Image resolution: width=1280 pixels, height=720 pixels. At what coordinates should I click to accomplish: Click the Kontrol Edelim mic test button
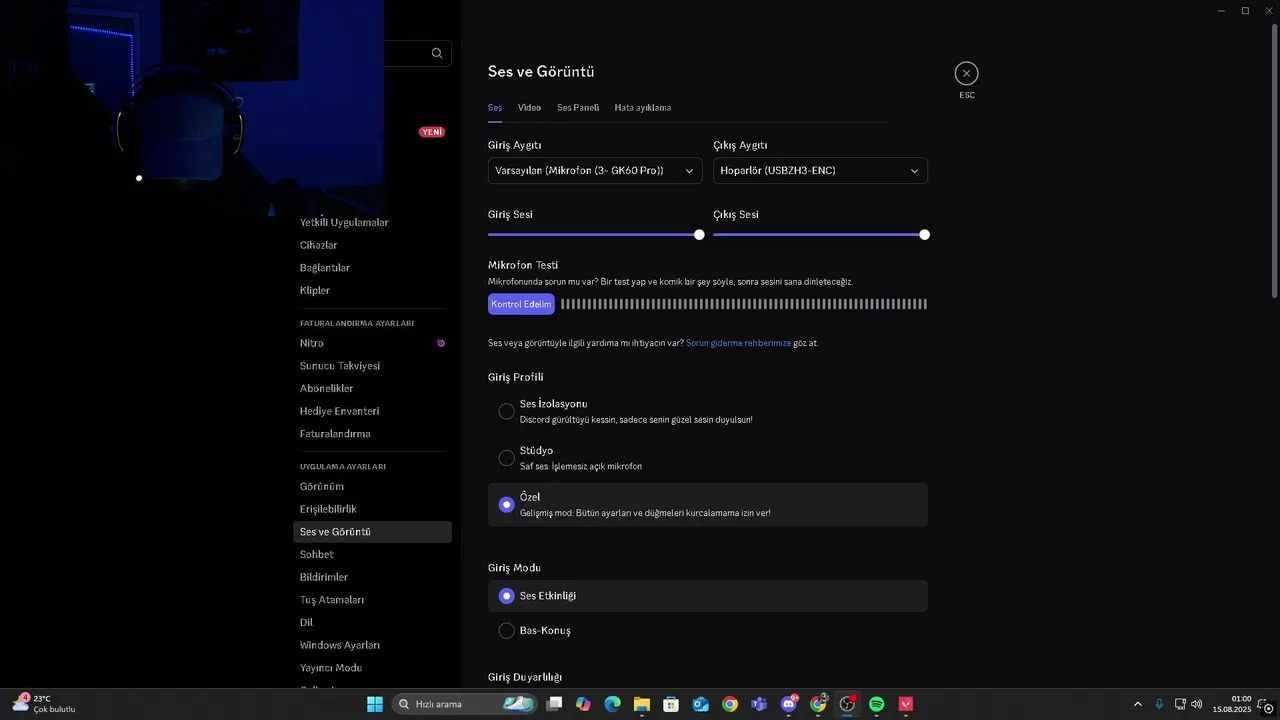tap(521, 304)
